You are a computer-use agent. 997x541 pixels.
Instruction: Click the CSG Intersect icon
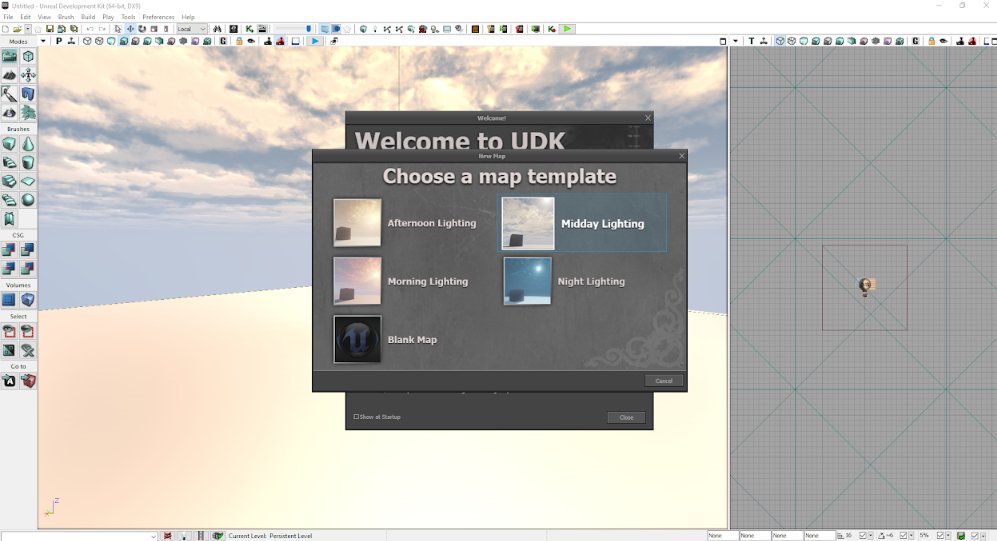coord(10,268)
